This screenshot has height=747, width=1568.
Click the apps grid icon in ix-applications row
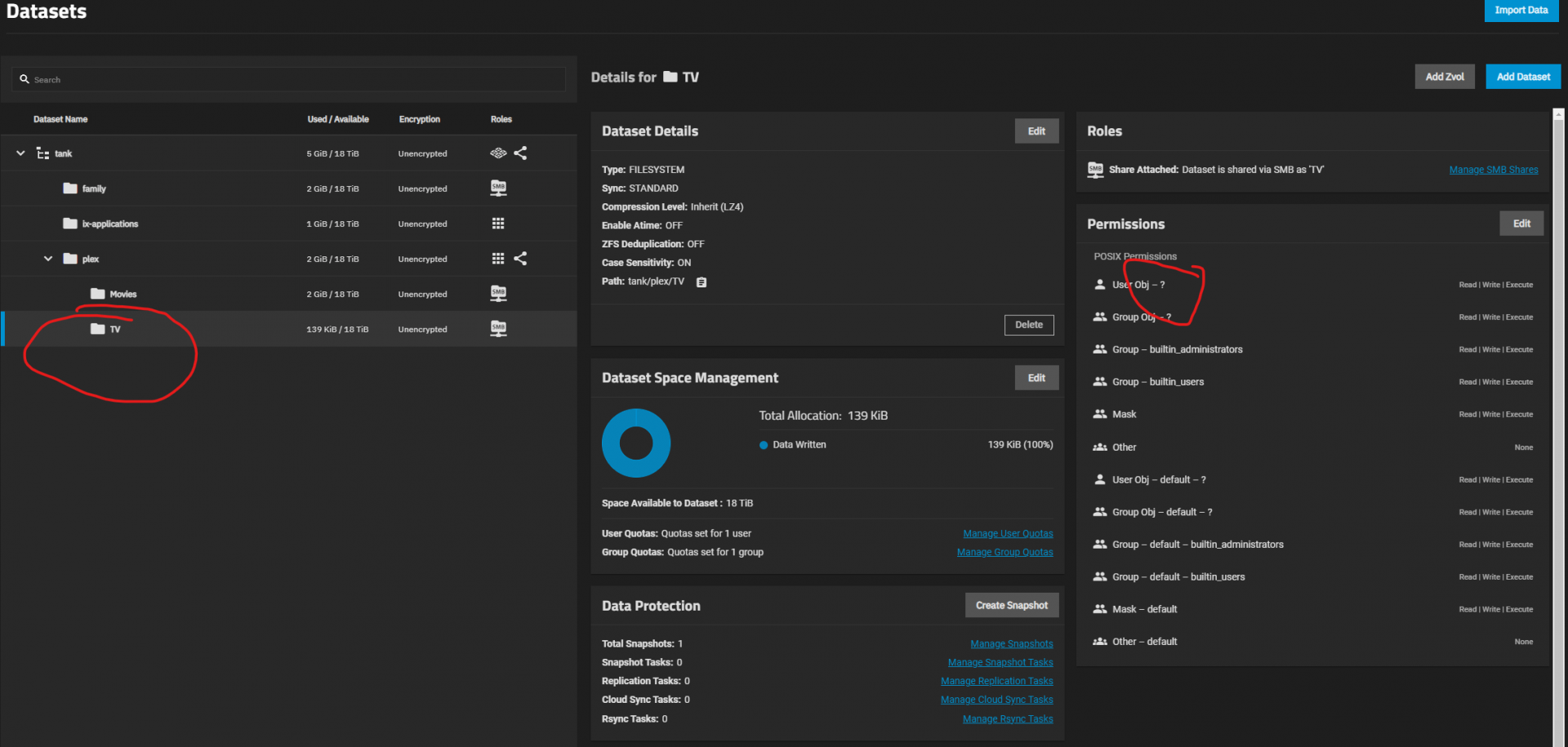498,224
